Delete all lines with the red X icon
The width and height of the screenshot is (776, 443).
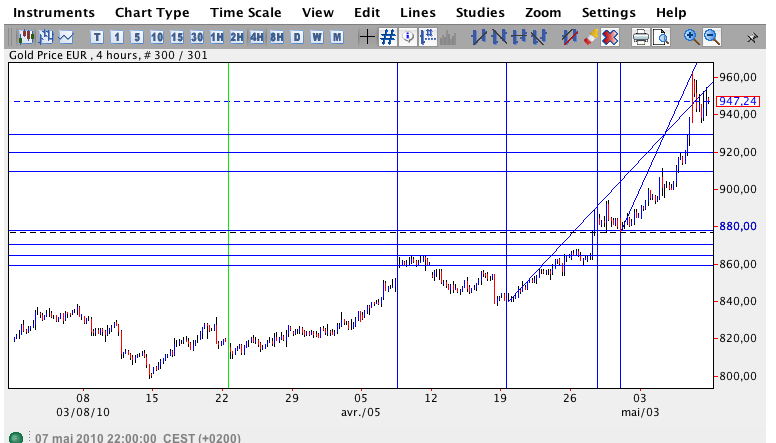point(610,37)
